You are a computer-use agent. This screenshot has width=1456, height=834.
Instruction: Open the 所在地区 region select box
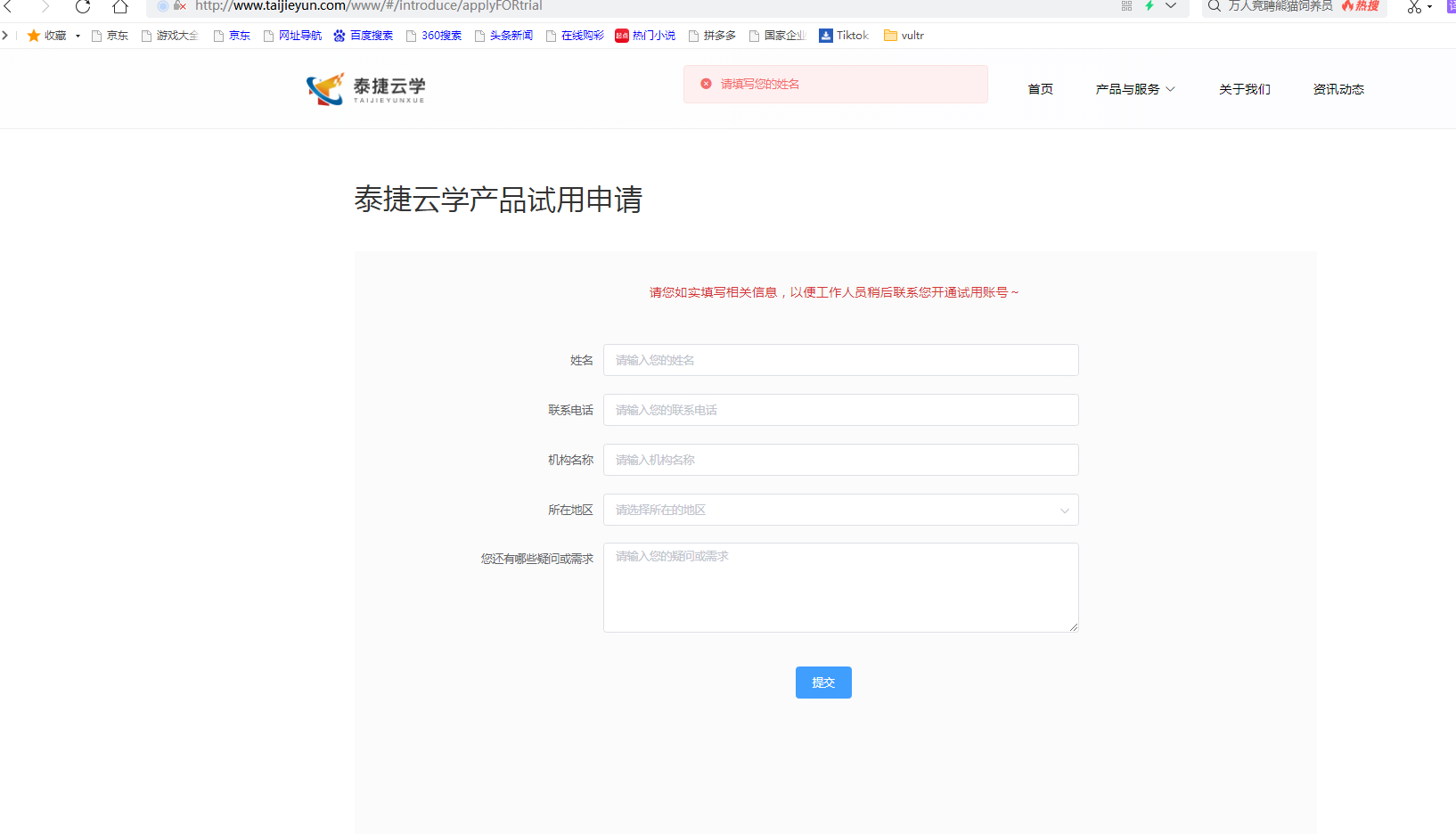[841, 510]
